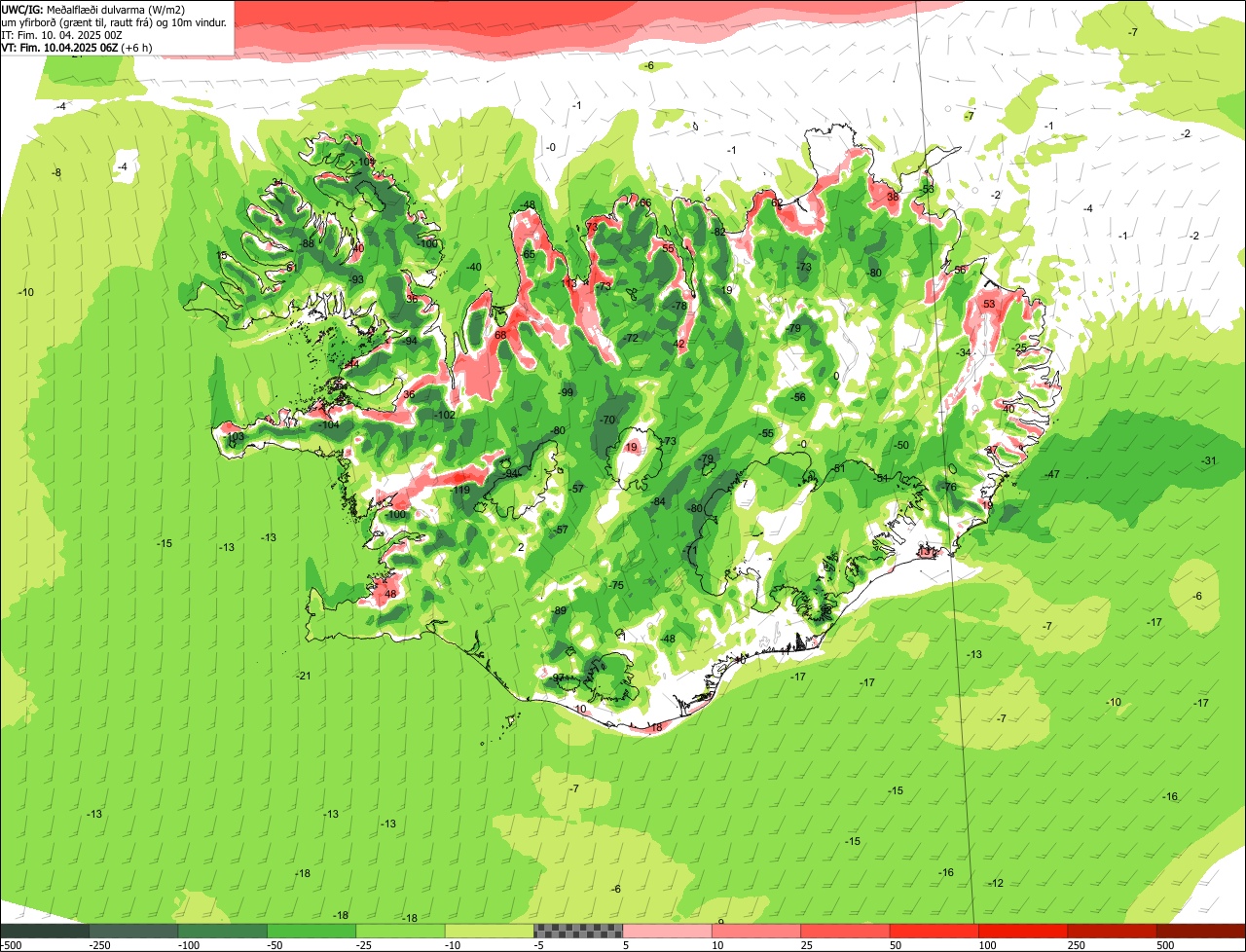Click the legend swatch between 250 and 500

coord(1114,932)
